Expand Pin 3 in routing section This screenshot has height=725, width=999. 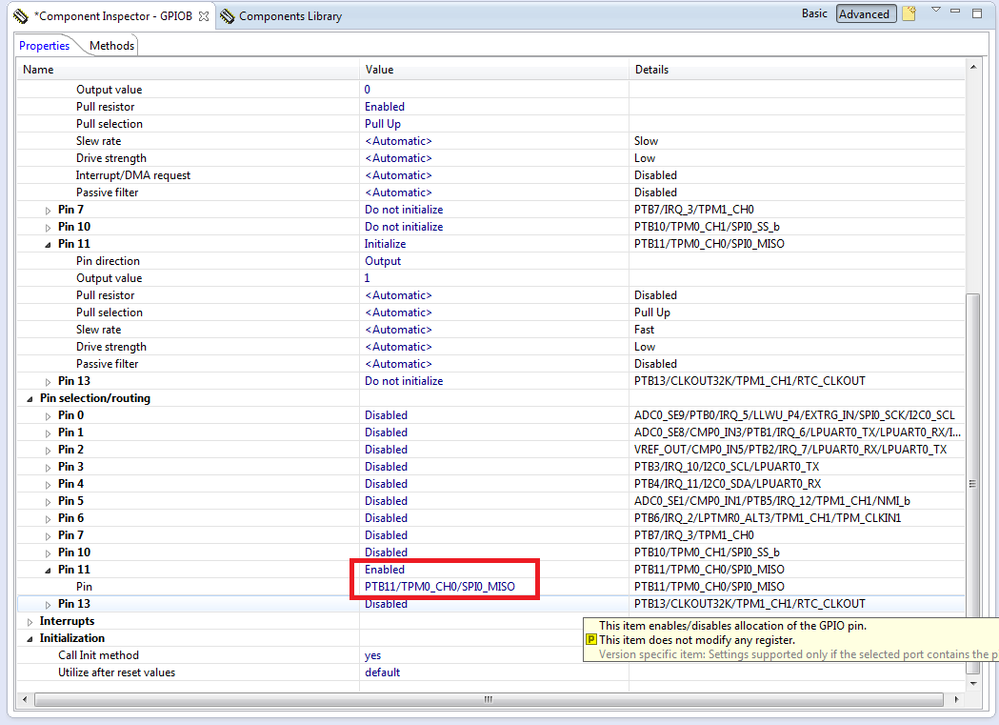point(48,468)
